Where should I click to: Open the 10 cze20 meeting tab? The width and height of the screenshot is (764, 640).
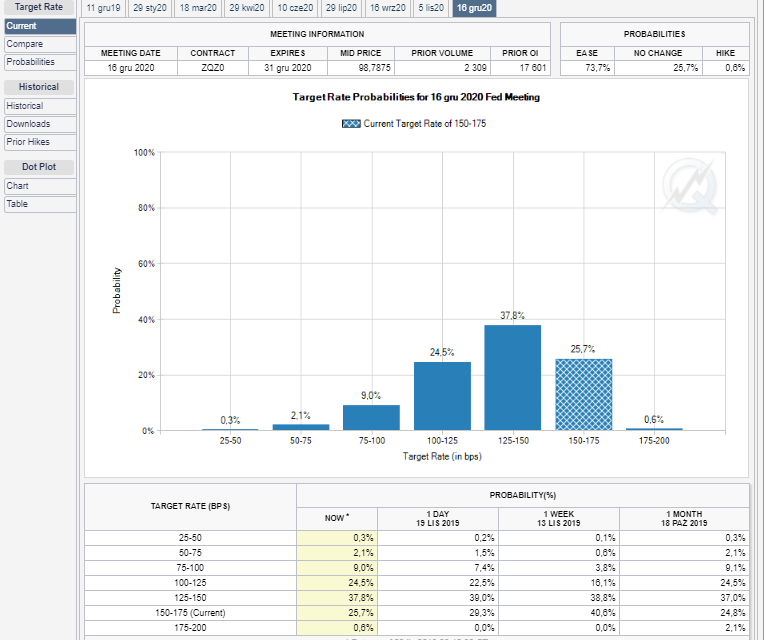pyautogui.click(x=295, y=8)
